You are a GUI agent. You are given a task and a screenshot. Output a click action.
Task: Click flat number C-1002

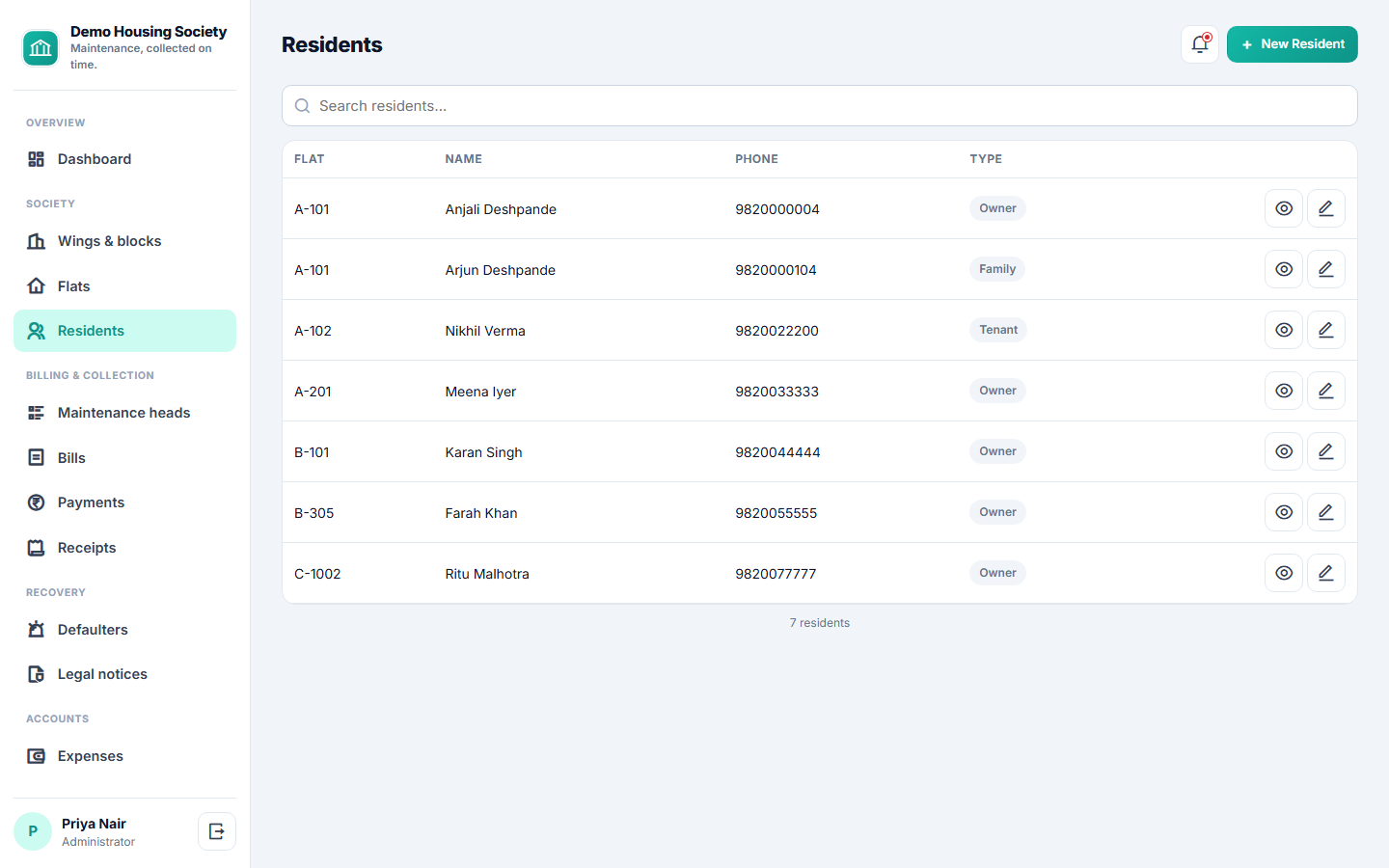317,574
